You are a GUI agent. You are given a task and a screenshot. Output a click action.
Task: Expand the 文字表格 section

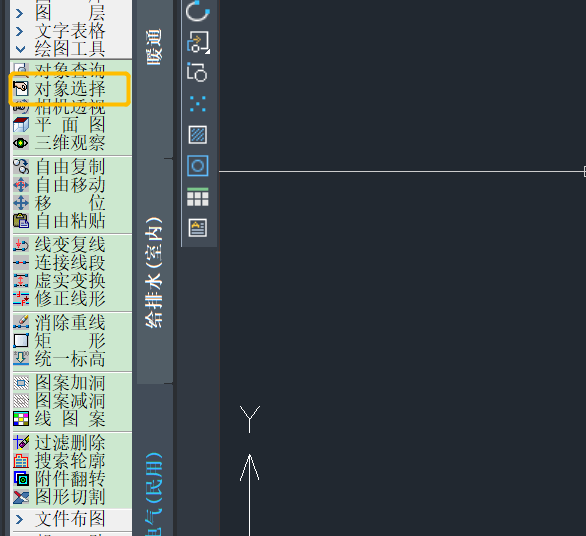[19, 31]
